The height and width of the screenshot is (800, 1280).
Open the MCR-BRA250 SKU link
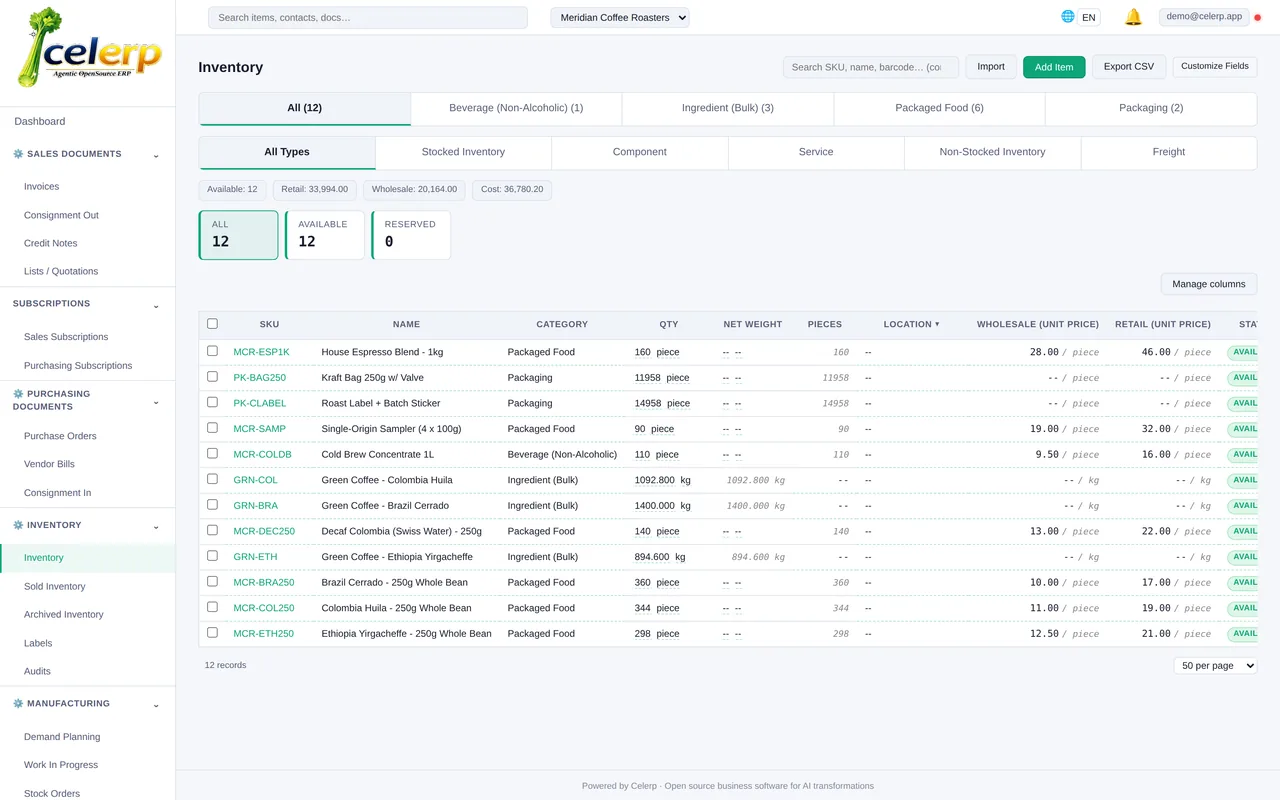[264, 582]
